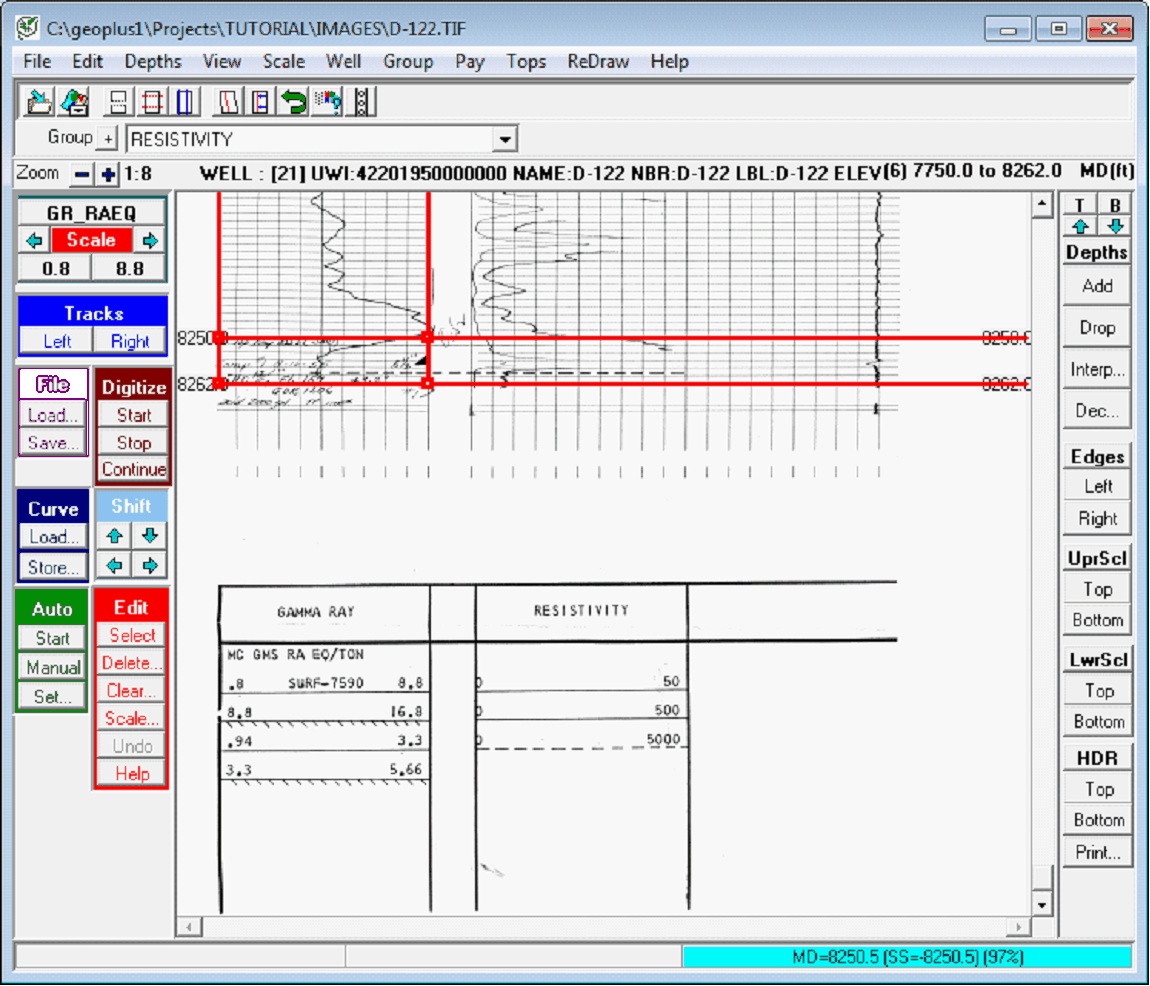Click the film strip toolbar icon
Viewport: 1150px width, 986px height.
tap(362, 102)
